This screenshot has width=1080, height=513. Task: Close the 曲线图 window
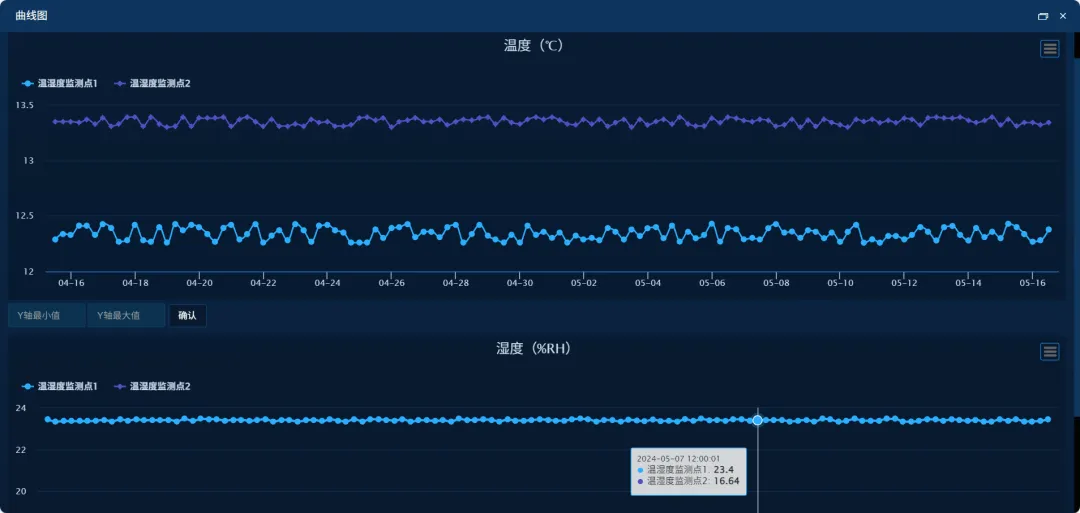click(1063, 16)
